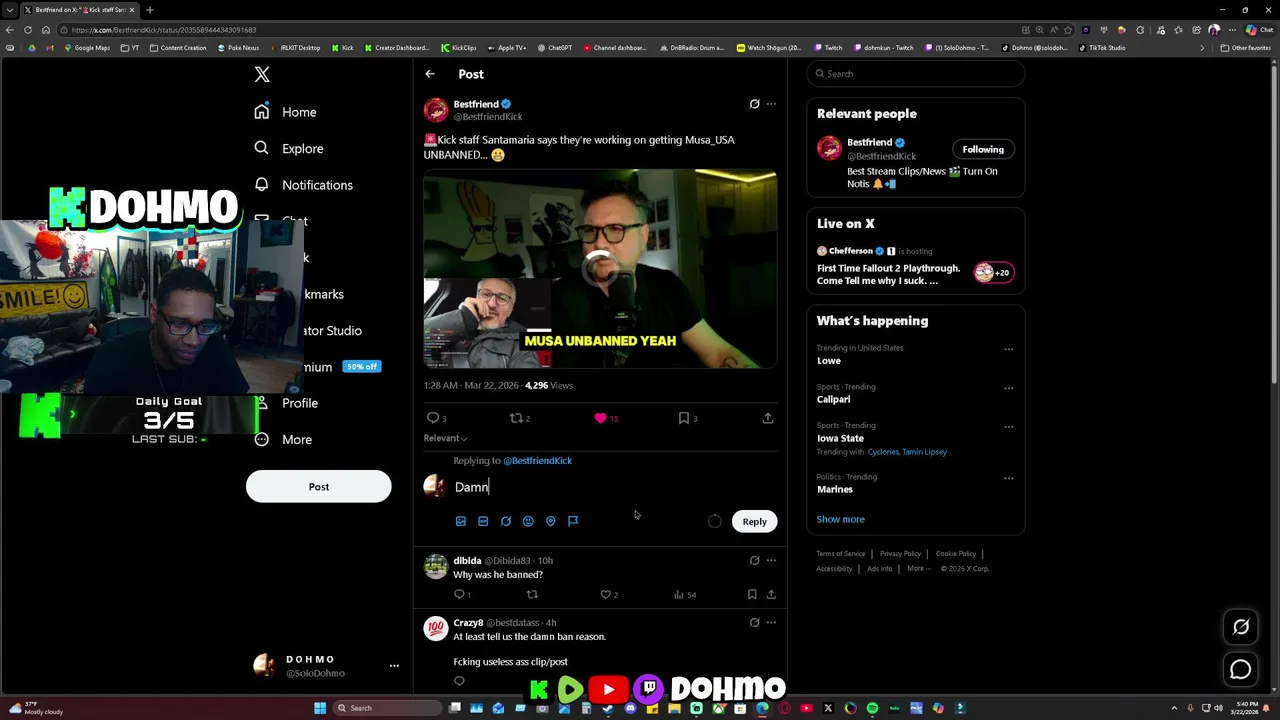
Task: Add an image to the reply
Action: (461, 521)
